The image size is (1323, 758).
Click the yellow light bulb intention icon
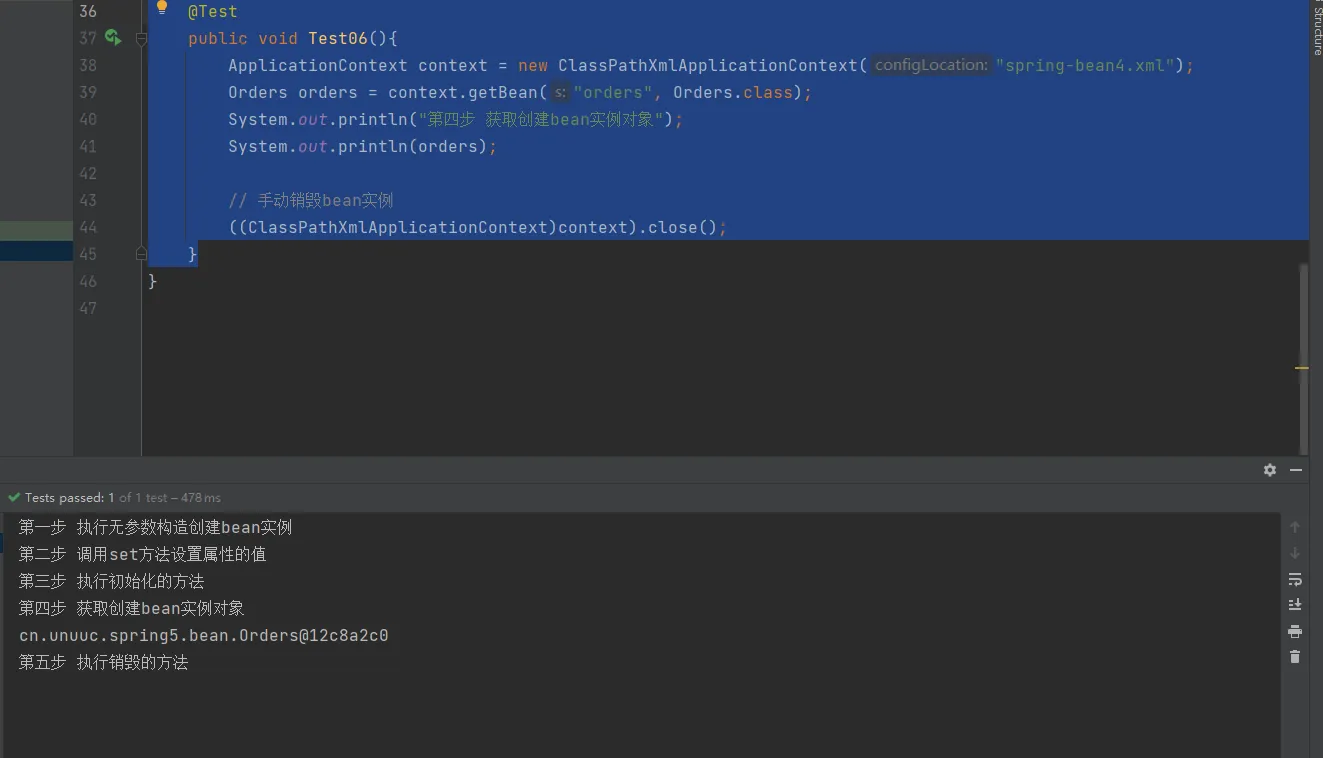point(162,7)
